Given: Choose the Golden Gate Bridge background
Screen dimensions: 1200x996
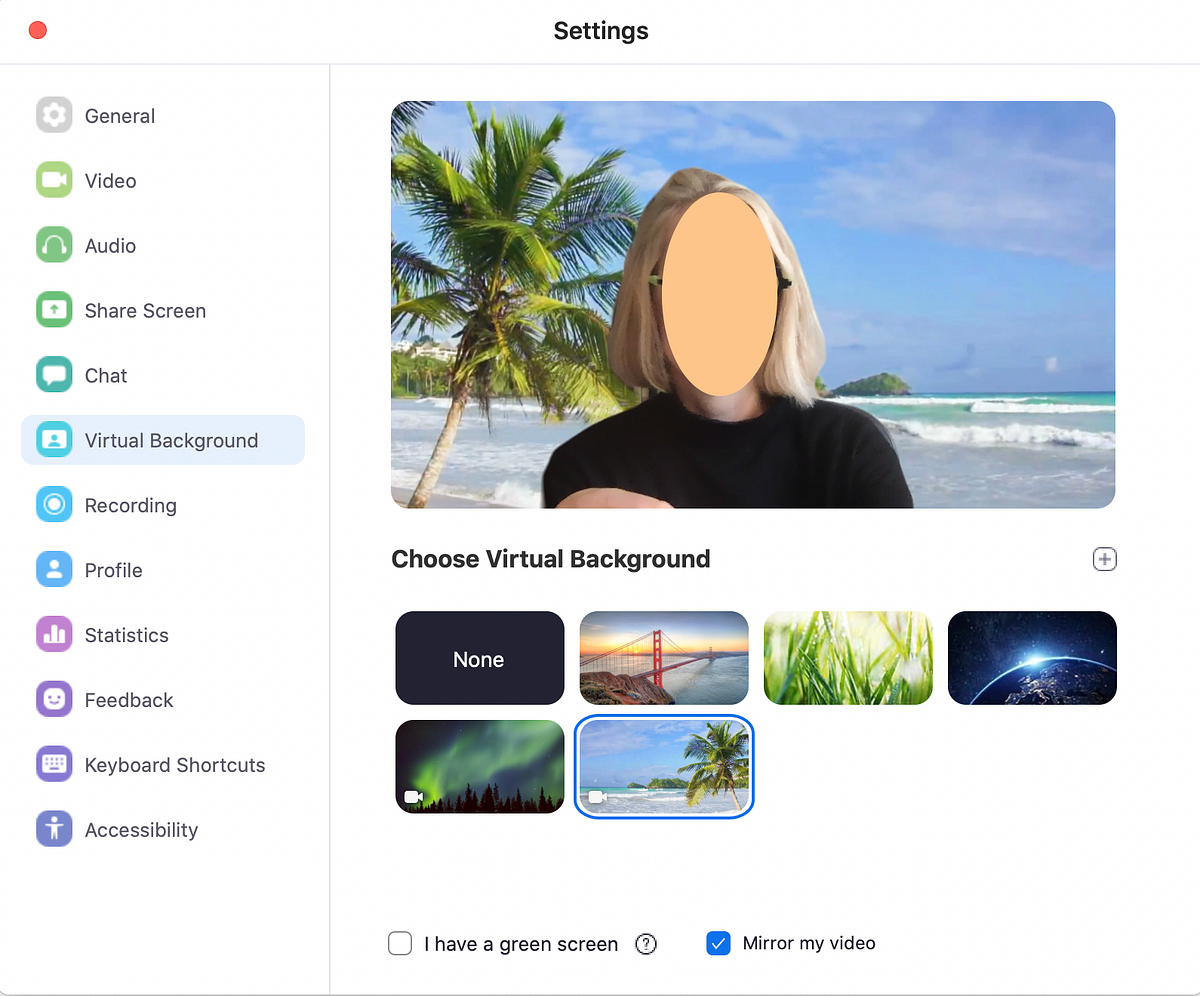Looking at the screenshot, I should tap(664, 658).
